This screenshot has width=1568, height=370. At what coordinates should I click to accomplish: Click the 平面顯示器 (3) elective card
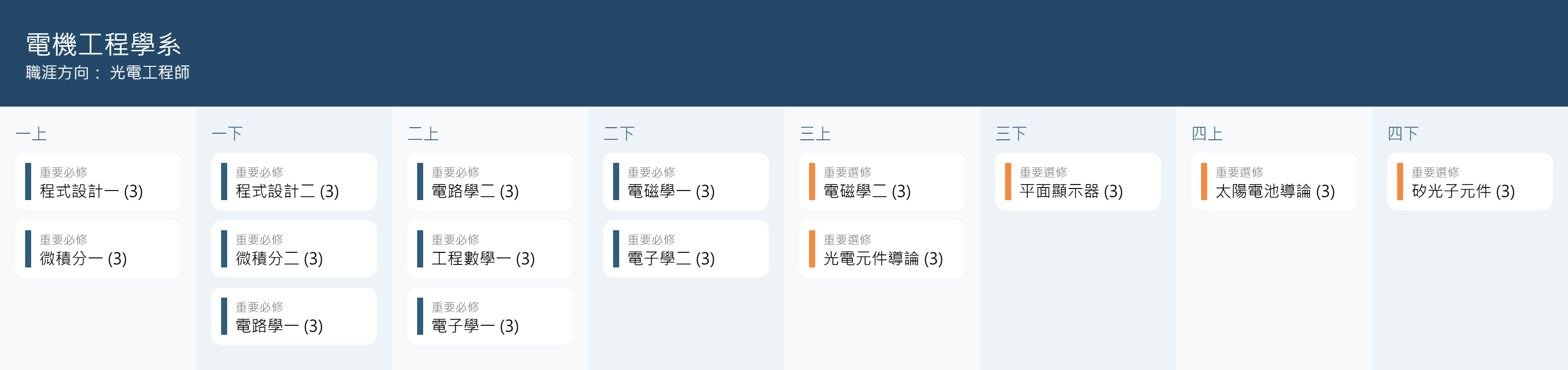(x=1077, y=182)
